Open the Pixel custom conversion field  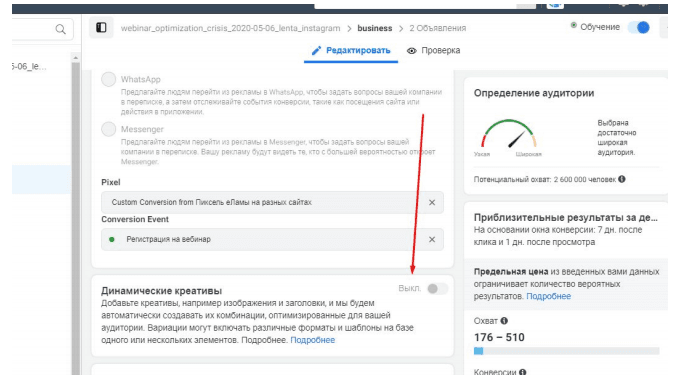tap(272, 202)
